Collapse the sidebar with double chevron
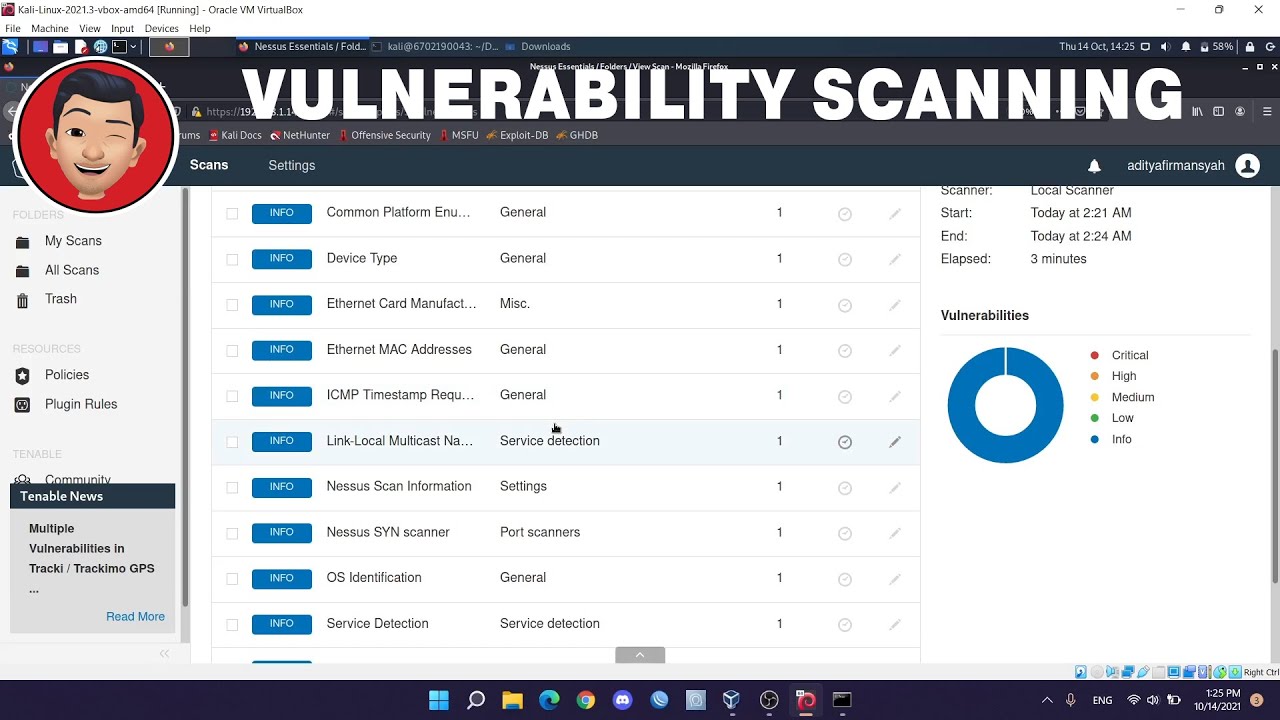 coord(164,654)
